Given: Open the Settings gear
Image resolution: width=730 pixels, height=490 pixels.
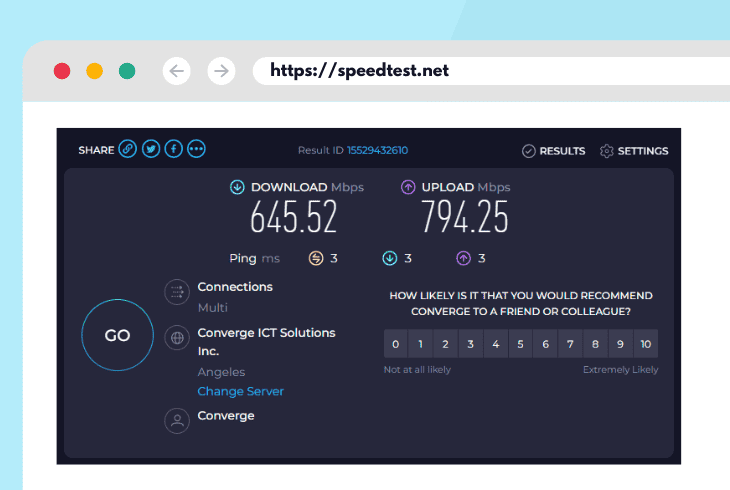Looking at the screenshot, I should tap(634, 151).
